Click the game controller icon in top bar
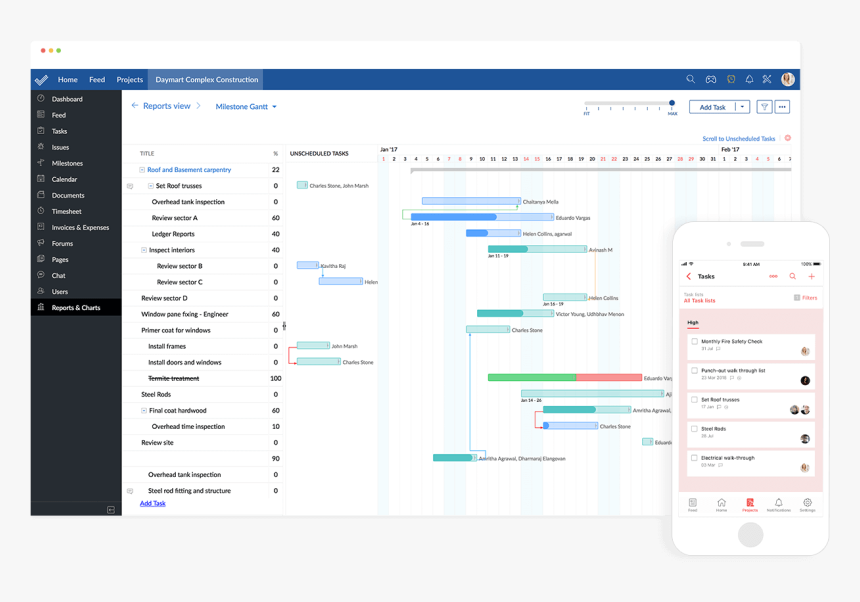 [711, 79]
